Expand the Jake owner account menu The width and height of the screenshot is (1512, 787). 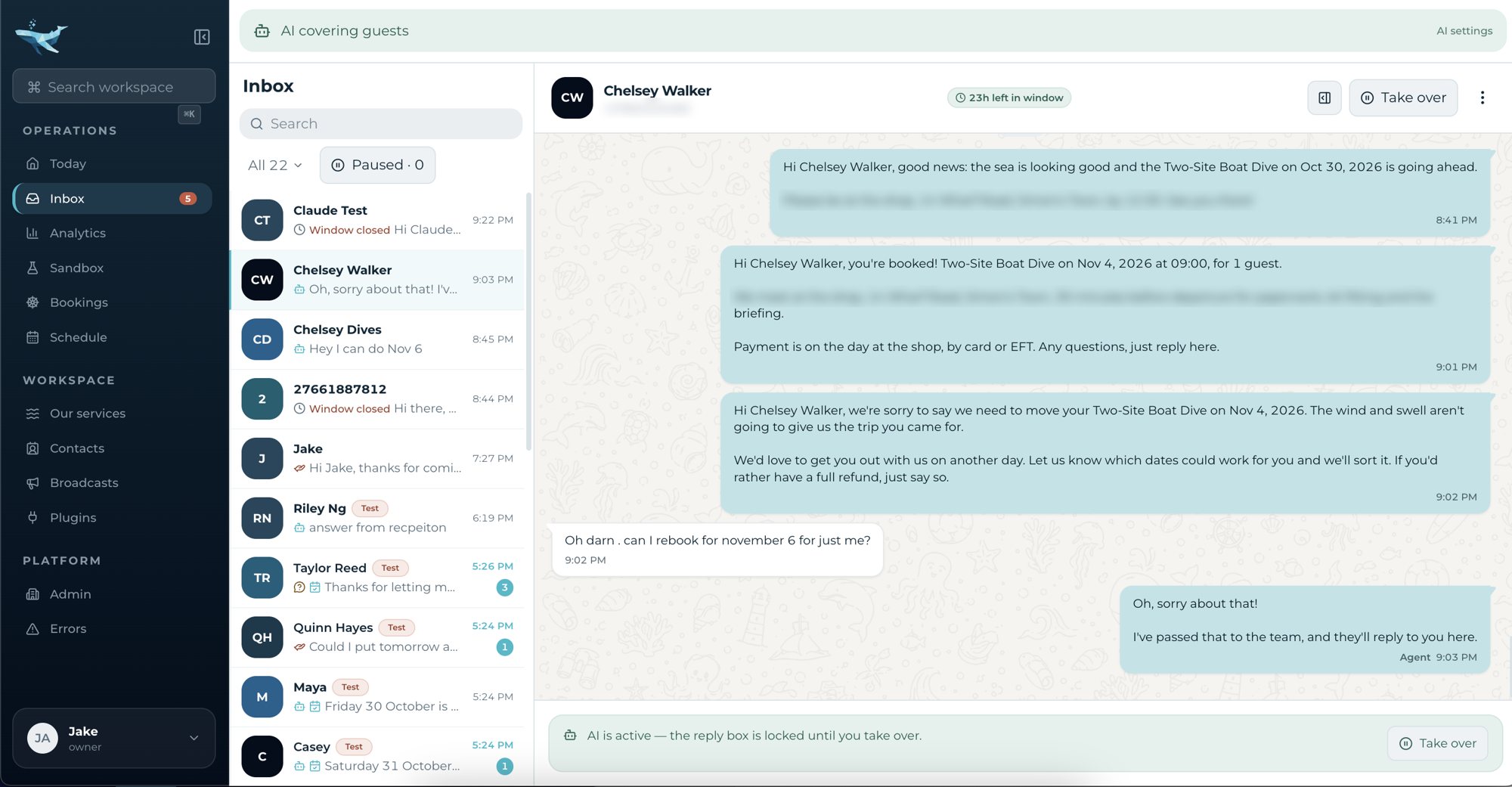pyautogui.click(x=114, y=739)
